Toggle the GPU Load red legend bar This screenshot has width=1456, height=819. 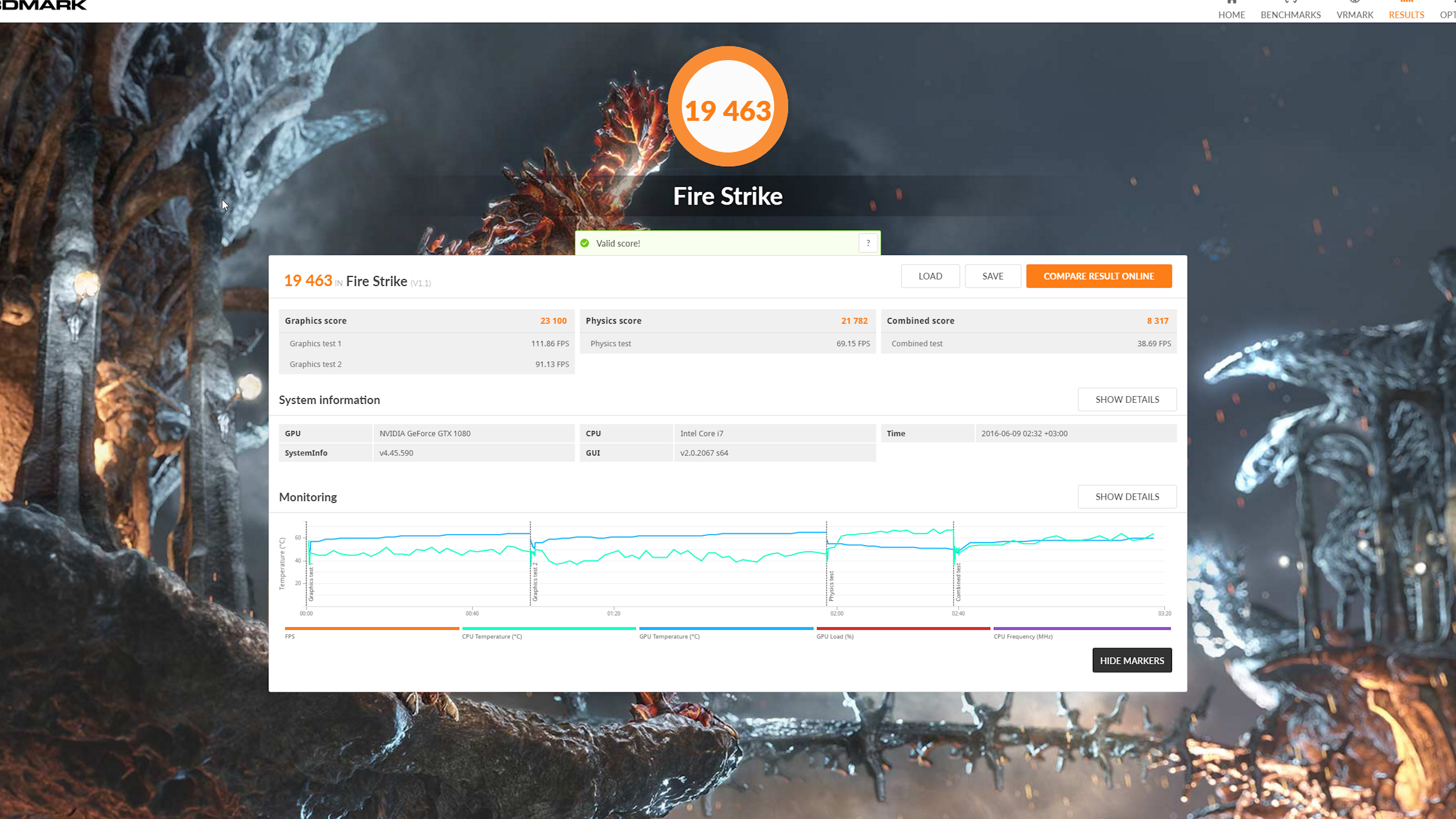(x=903, y=629)
